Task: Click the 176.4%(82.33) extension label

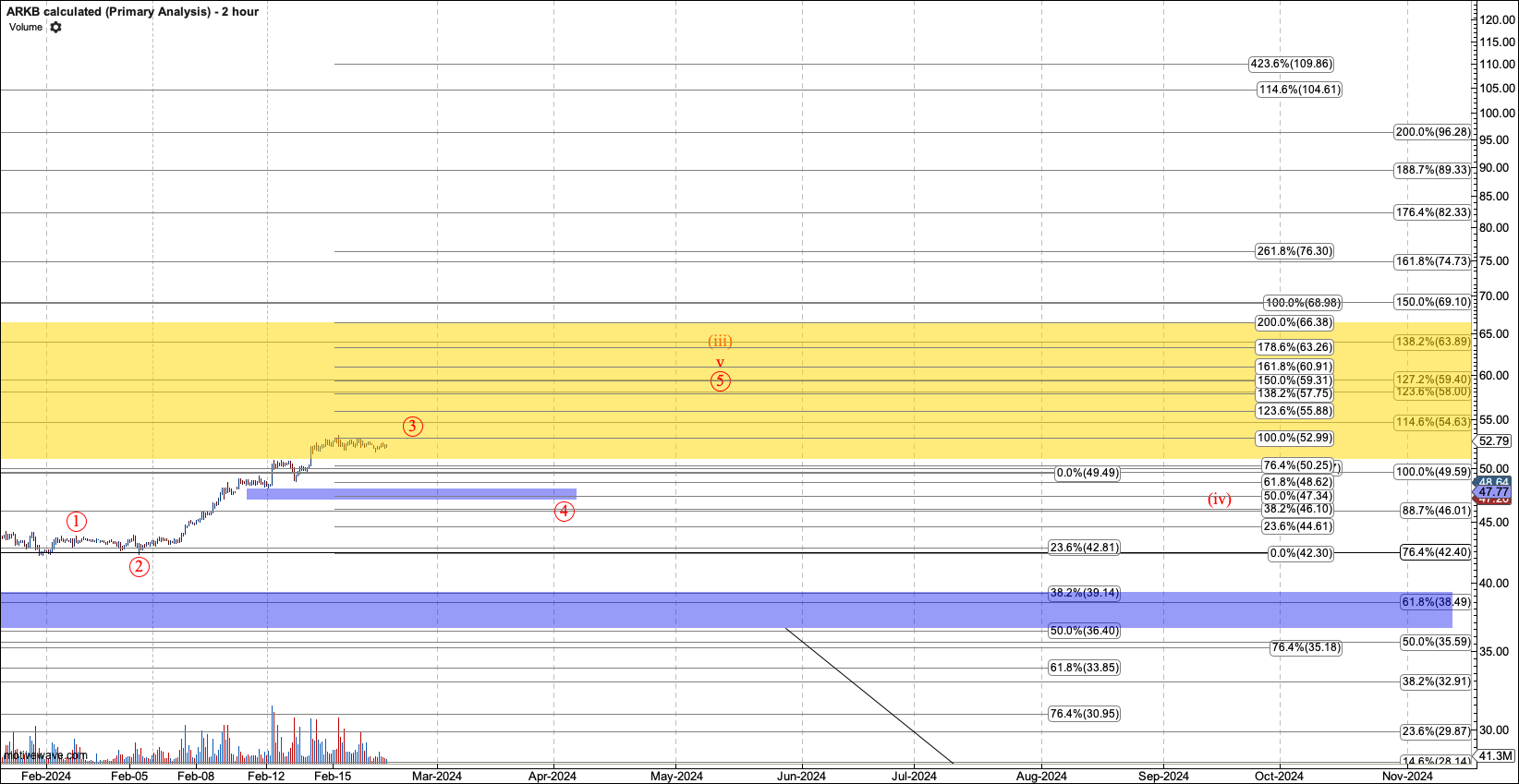Action: tap(1432, 213)
